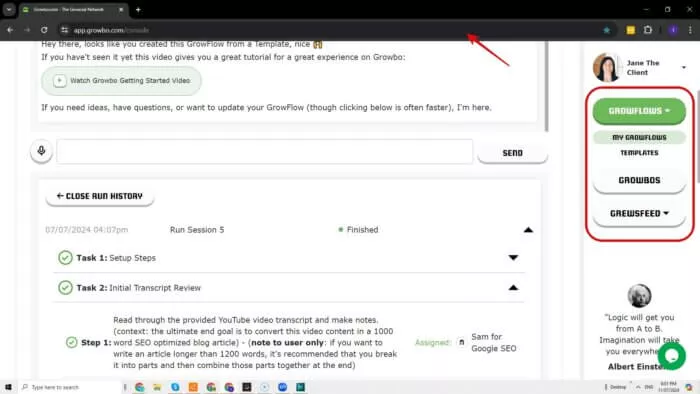Click Watch Growbo Getting Started Video

pyautogui.click(x=121, y=81)
